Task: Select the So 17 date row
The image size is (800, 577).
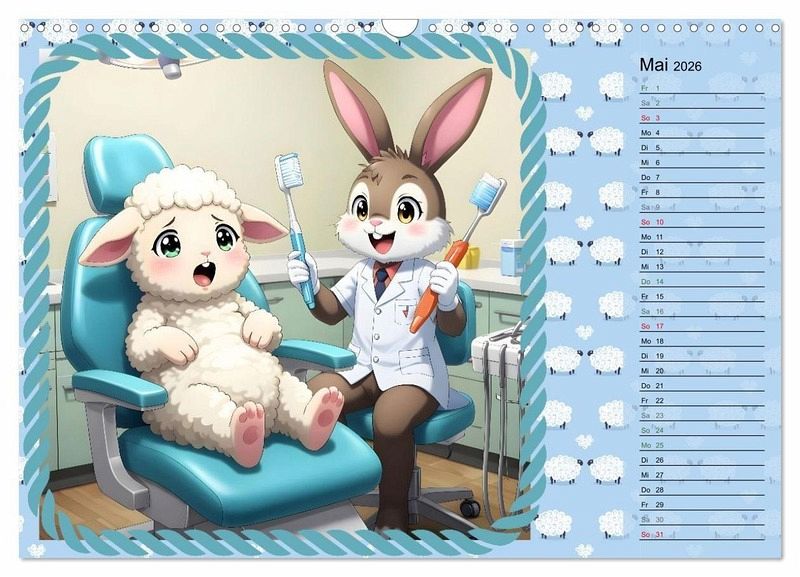Action: pos(700,326)
